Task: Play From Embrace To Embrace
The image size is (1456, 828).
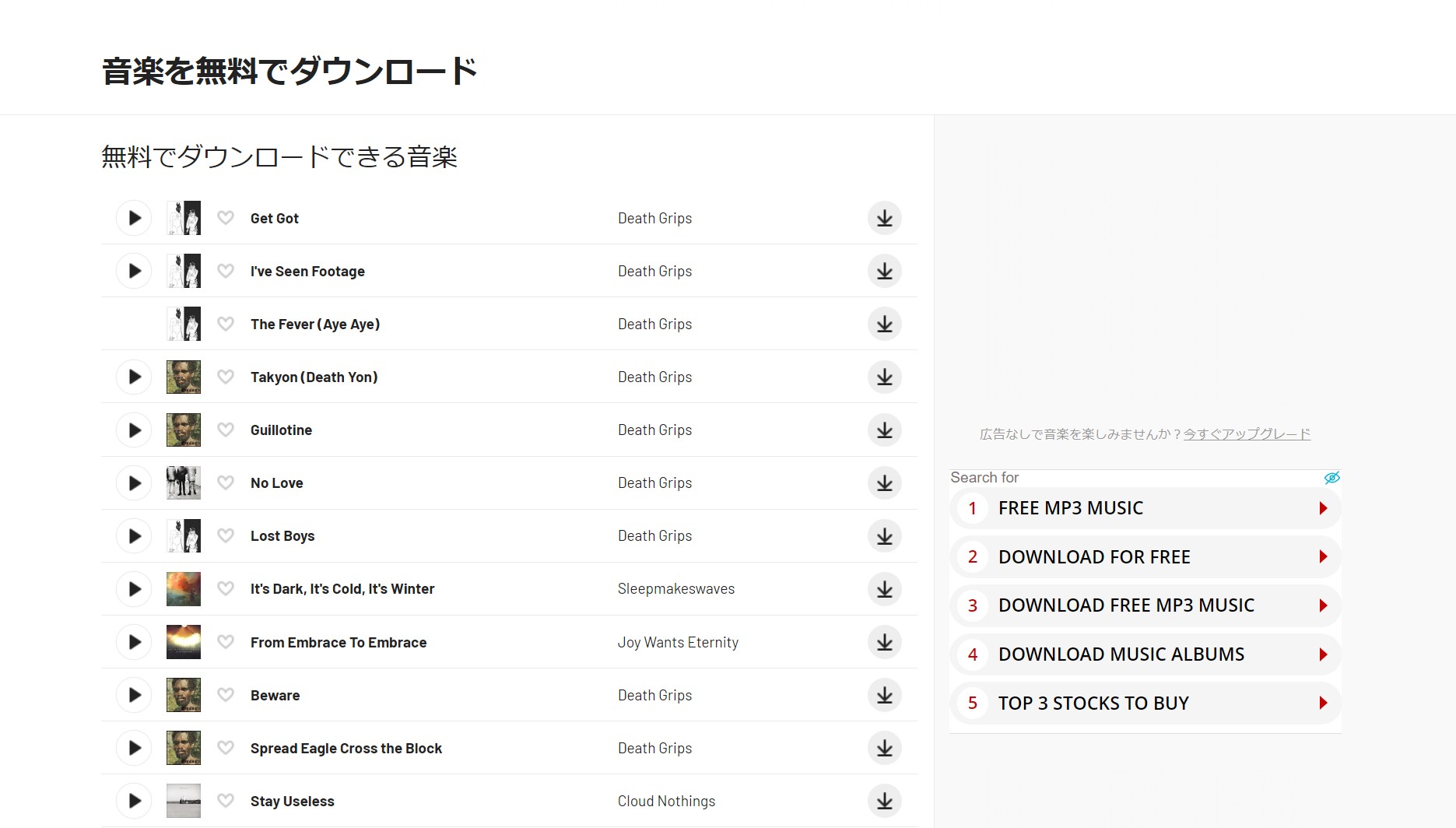Action: (x=134, y=642)
